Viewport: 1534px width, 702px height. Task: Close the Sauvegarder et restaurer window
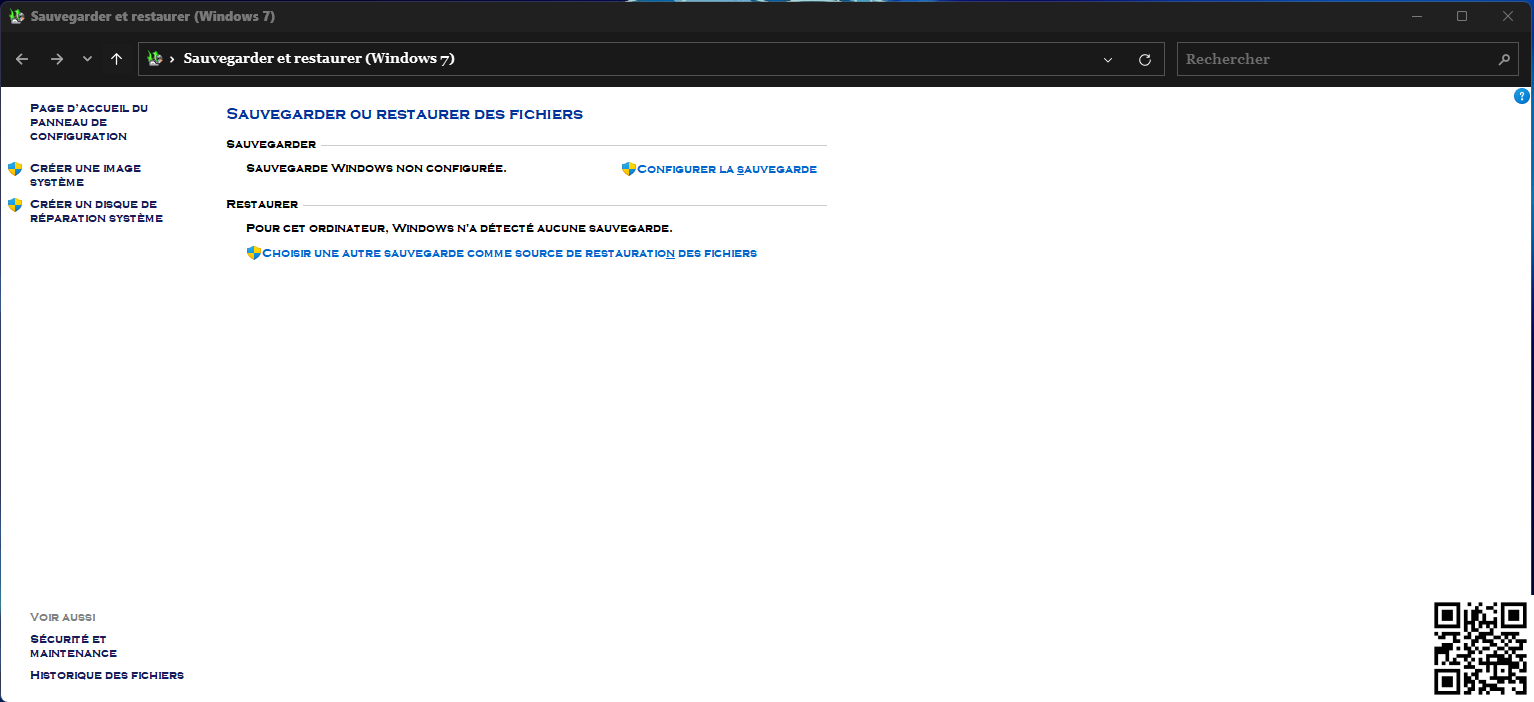1508,16
